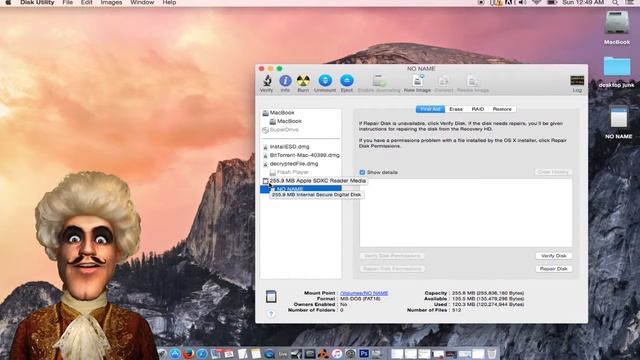This screenshot has height=360, width=640.
Task: Open the Window menu
Action: coord(142,3)
